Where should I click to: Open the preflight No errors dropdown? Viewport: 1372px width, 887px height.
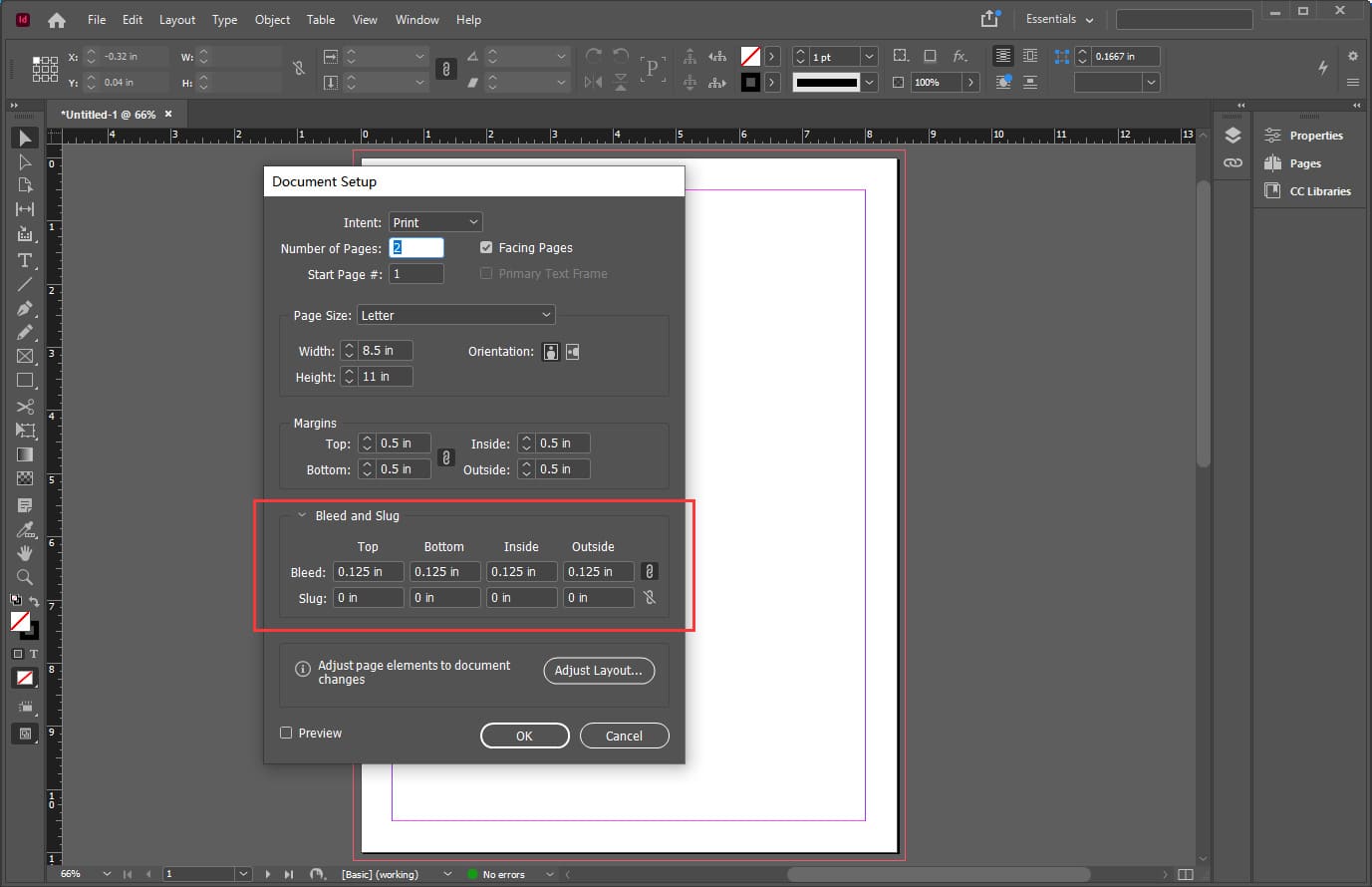pyautogui.click(x=549, y=874)
